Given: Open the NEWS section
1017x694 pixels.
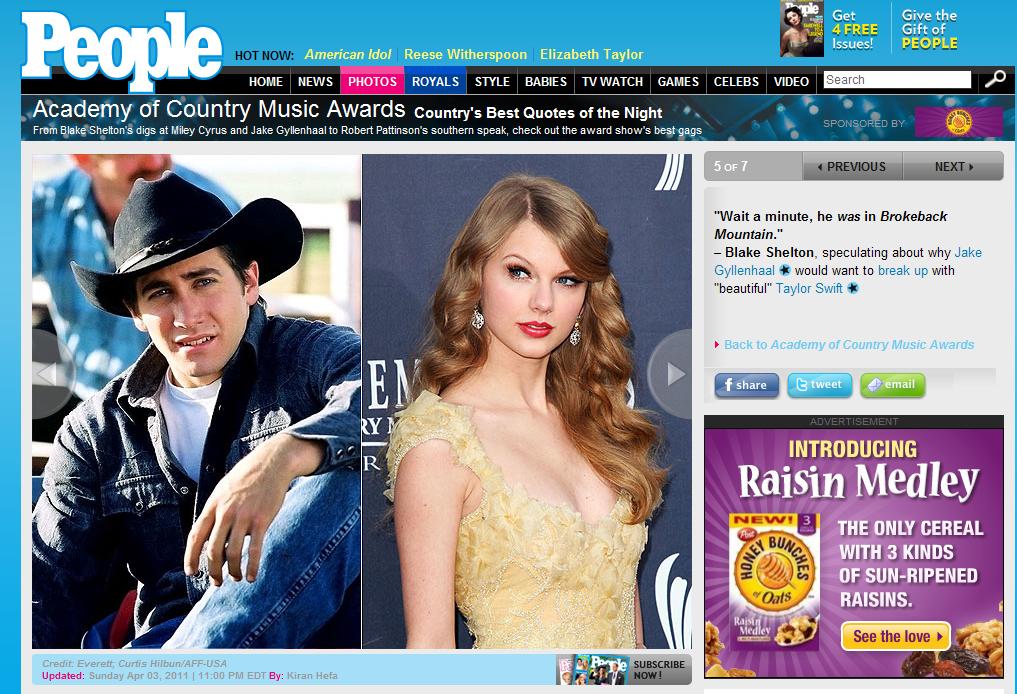Looking at the screenshot, I should 315,82.
